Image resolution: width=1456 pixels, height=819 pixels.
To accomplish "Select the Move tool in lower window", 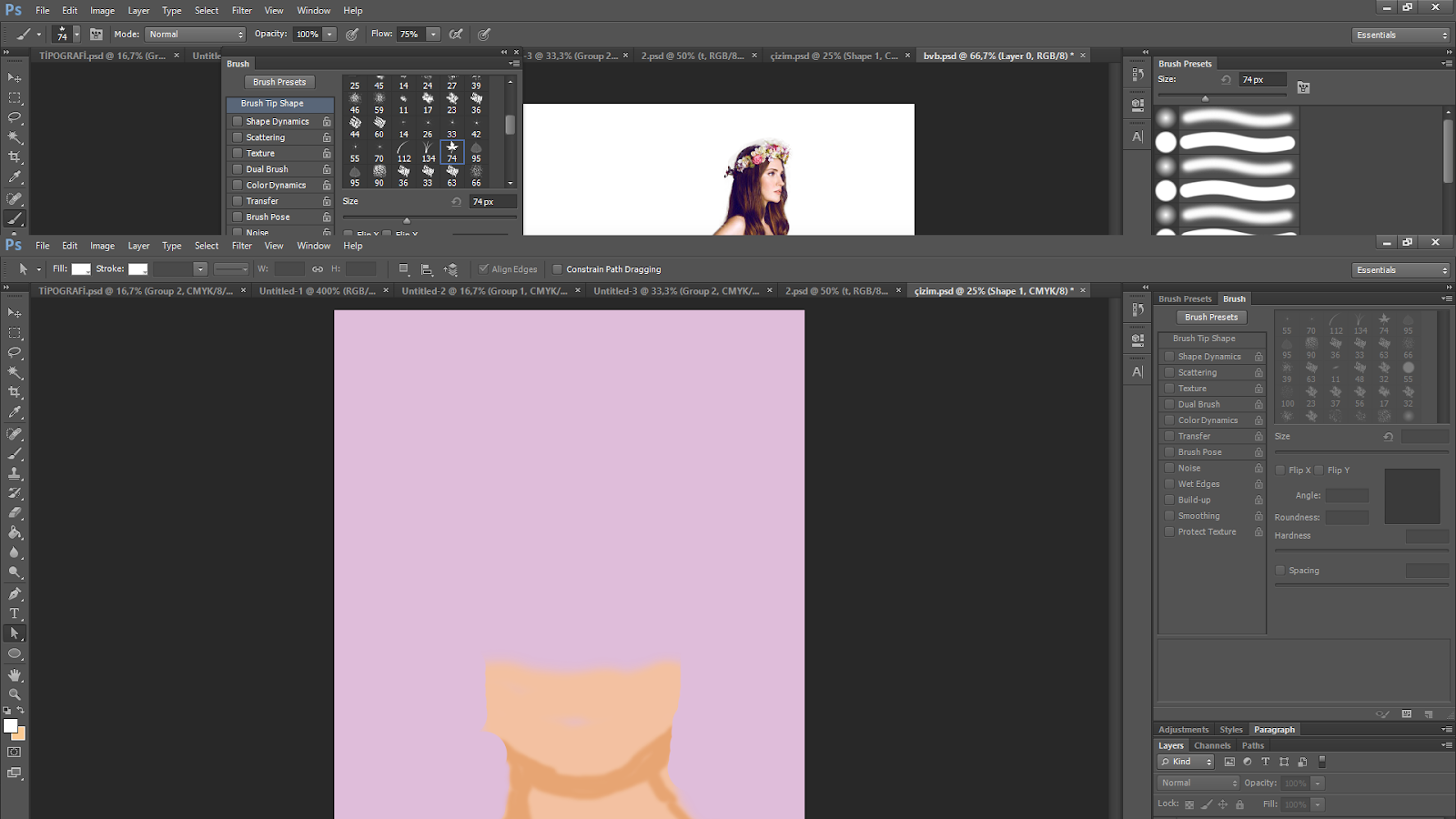I will click(15, 313).
